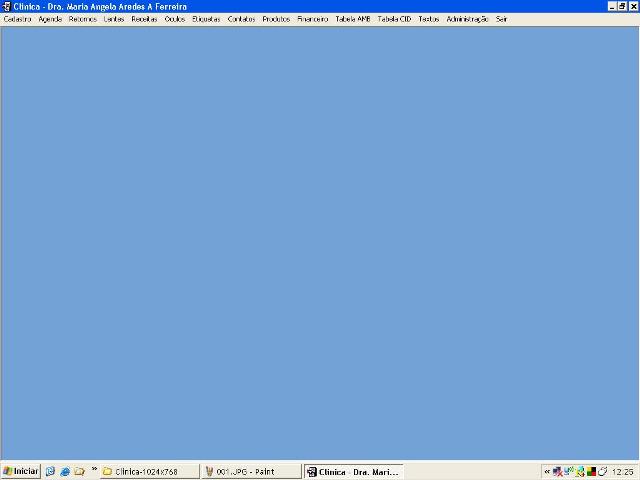Click the red and green tray icon
Screen dimensions: 640x480
point(591,472)
